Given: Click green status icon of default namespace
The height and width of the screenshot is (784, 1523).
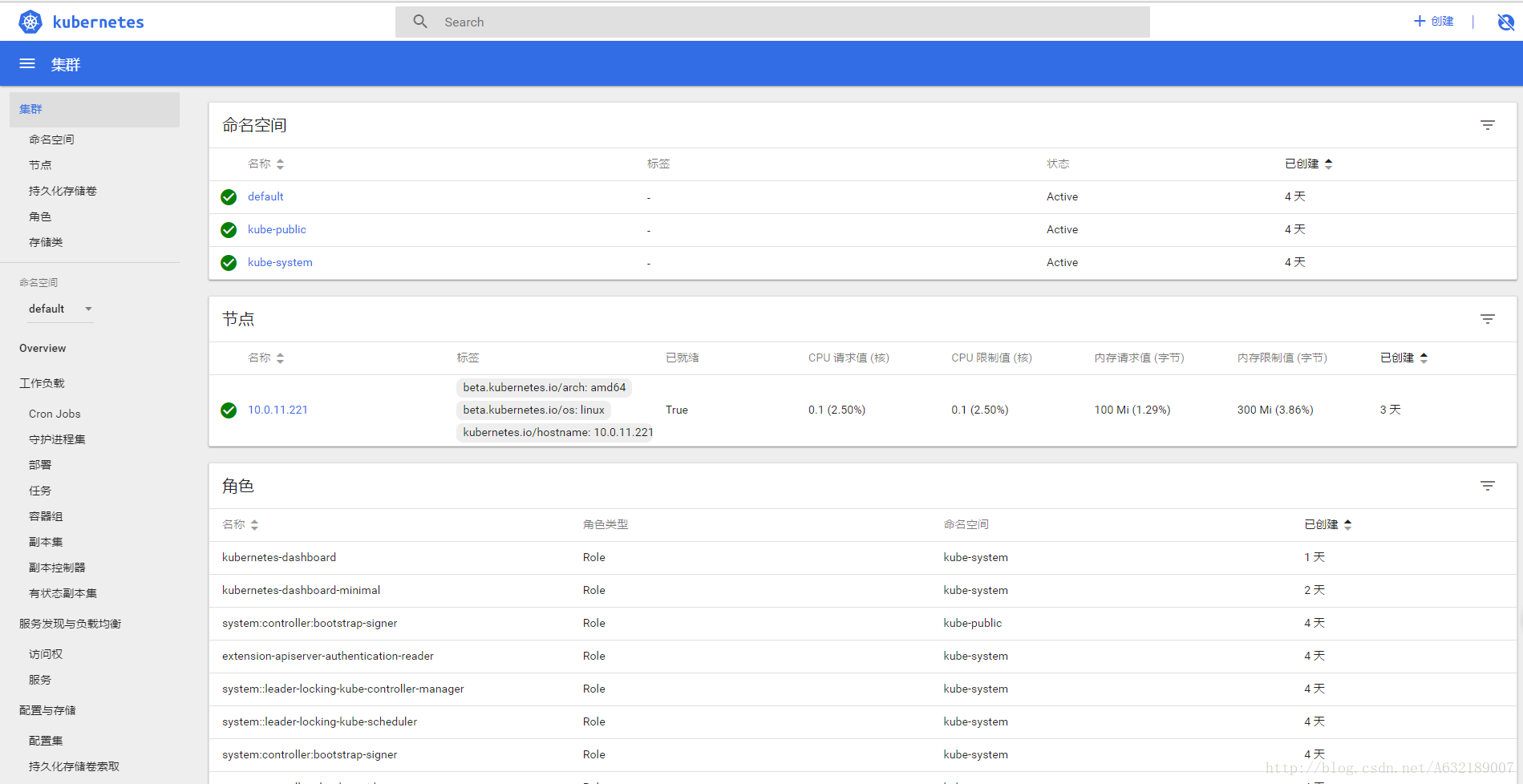Looking at the screenshot, I should click(x=229, y=197).
